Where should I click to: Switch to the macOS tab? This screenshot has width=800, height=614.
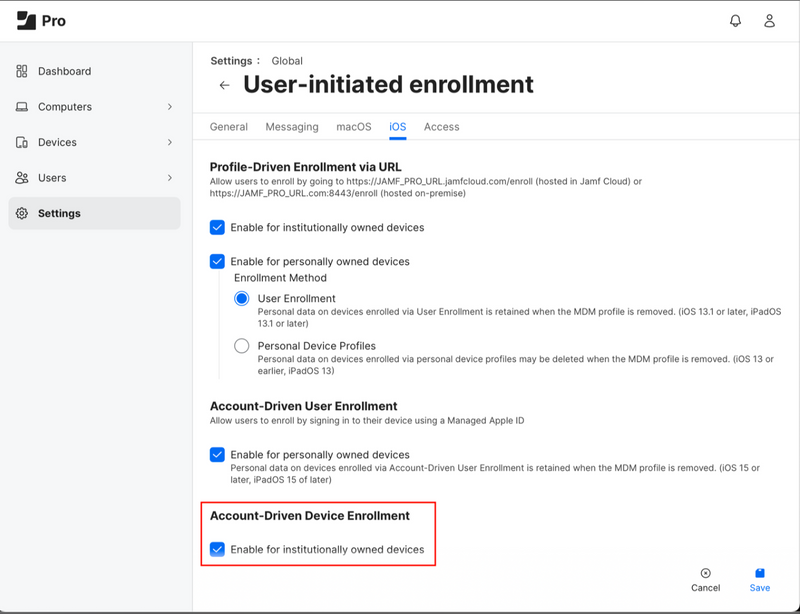pos(353,127)
